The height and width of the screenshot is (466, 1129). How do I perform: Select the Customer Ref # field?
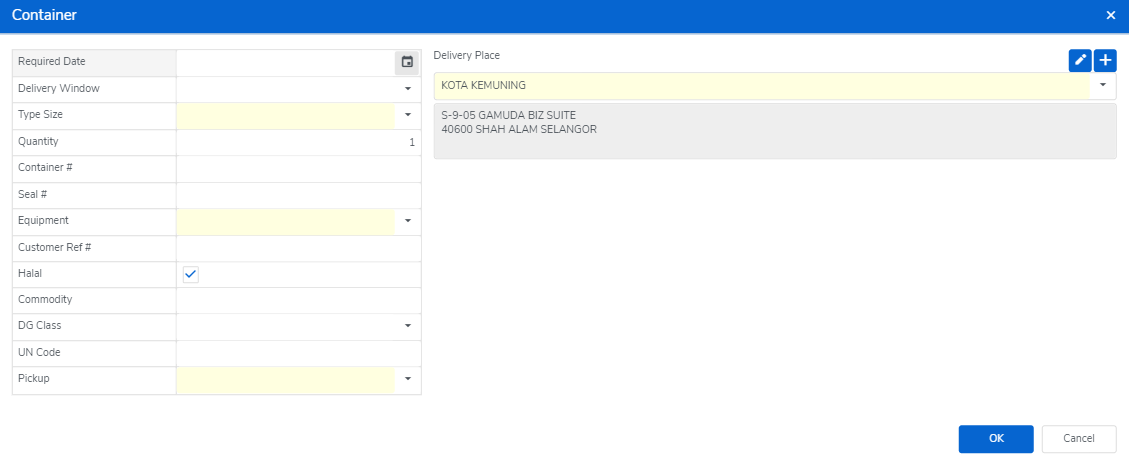point(297,247)
